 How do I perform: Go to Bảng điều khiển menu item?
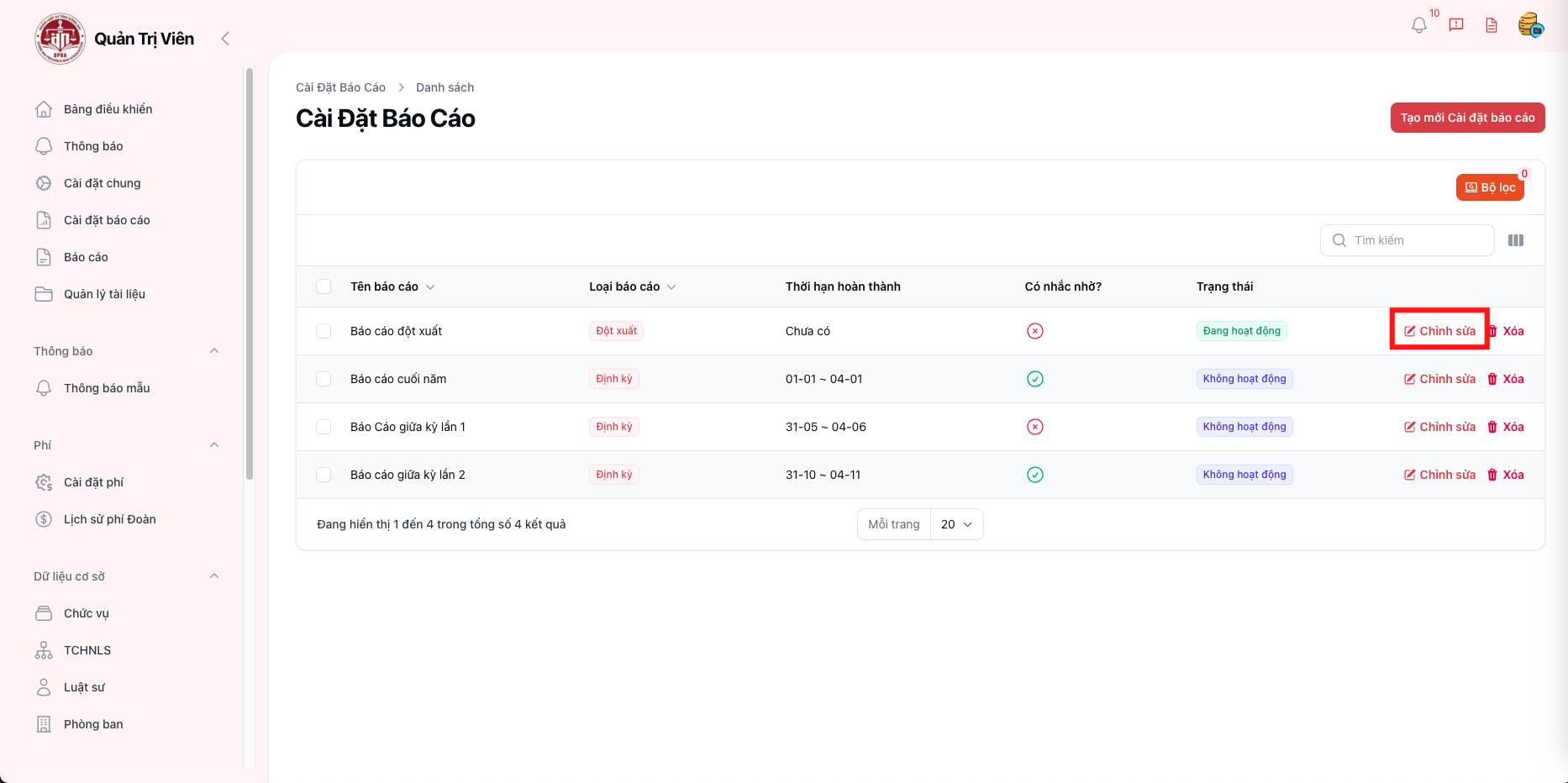coord(108,109)
